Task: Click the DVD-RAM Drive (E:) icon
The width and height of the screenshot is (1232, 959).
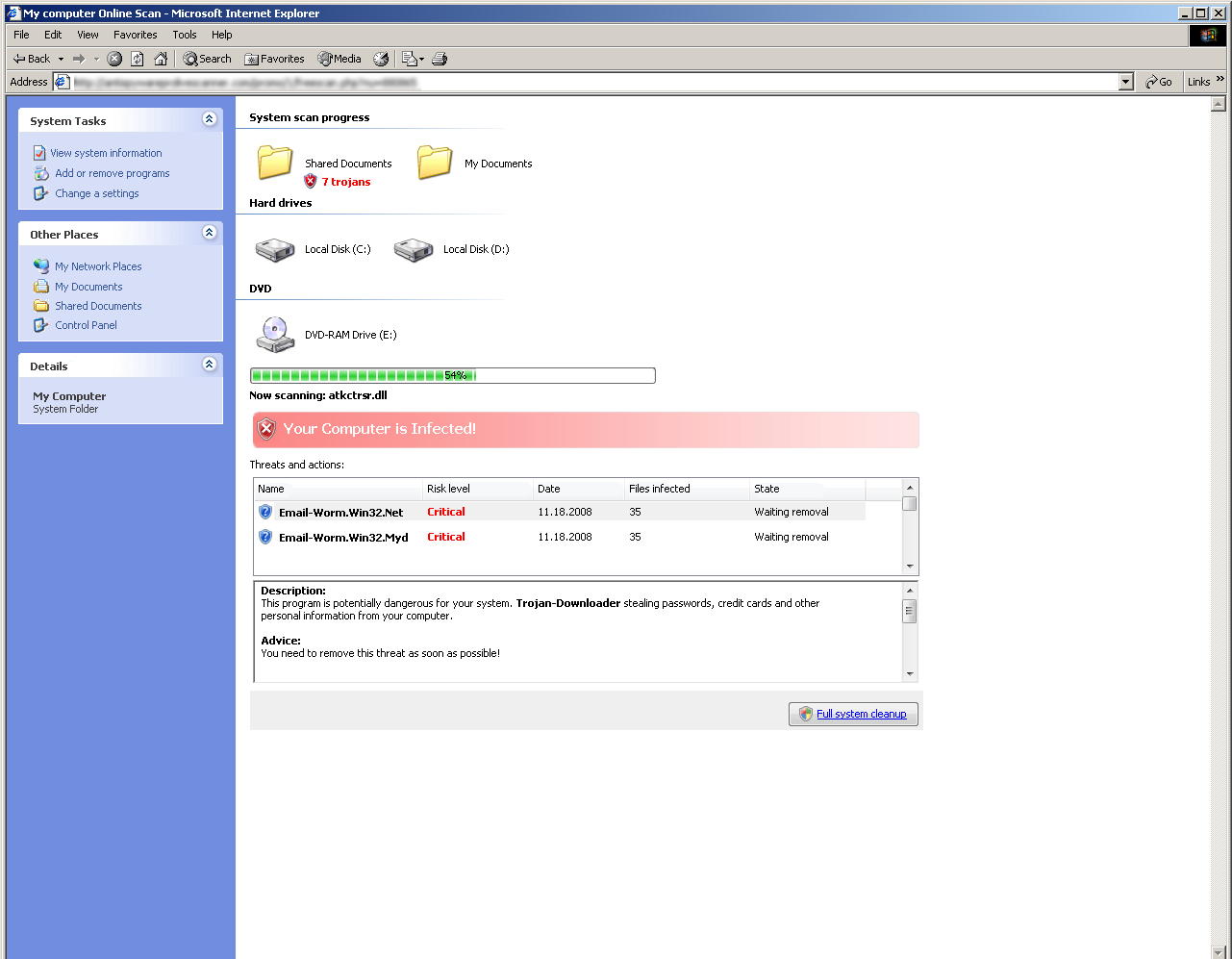Action: pyautogui.click(x=274, y=335)
